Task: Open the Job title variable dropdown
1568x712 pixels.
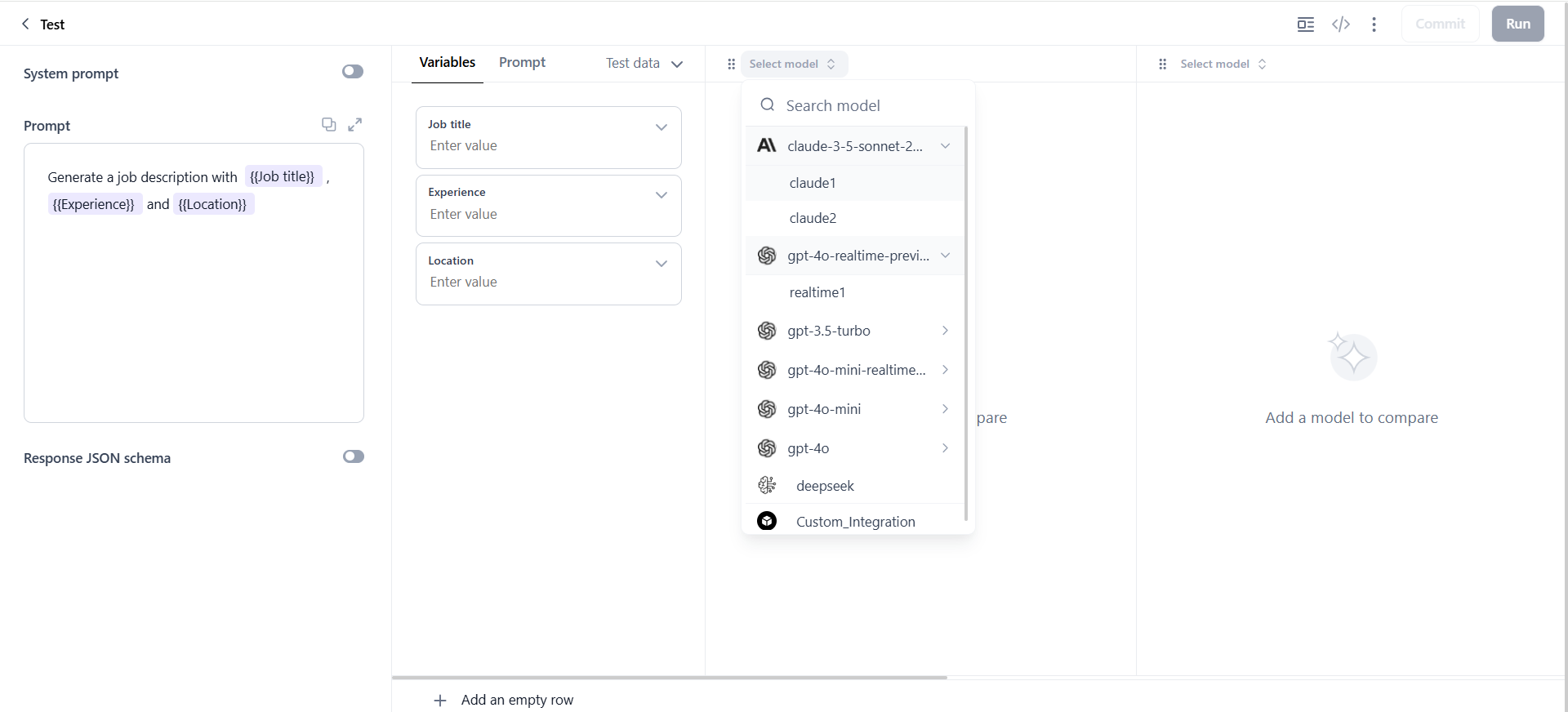Action: 661,127
